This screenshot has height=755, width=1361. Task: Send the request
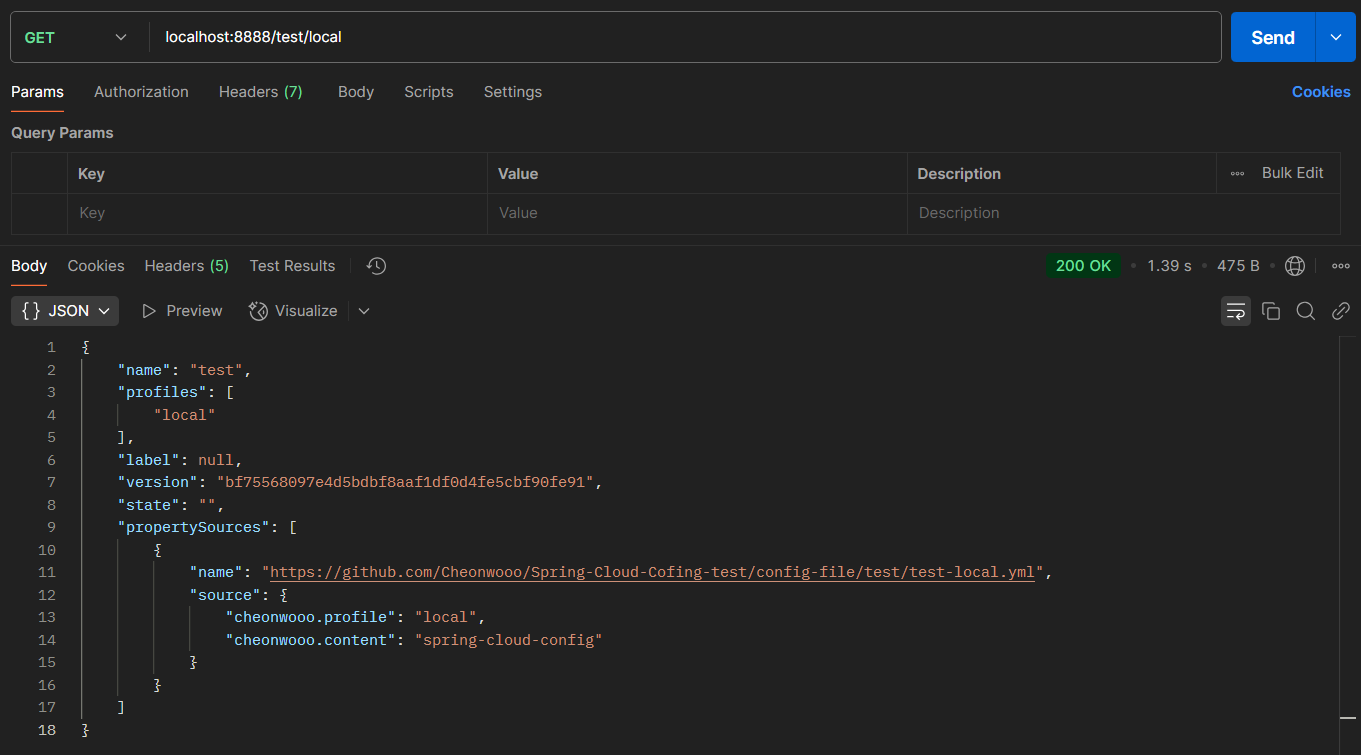pyautogui.click(x=1273, y=37)
